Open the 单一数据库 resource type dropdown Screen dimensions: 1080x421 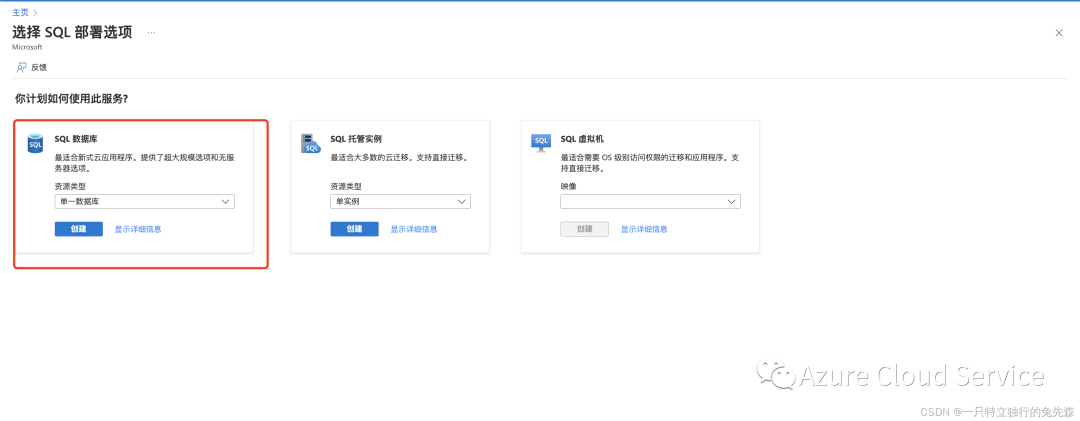tap(145, 202)
